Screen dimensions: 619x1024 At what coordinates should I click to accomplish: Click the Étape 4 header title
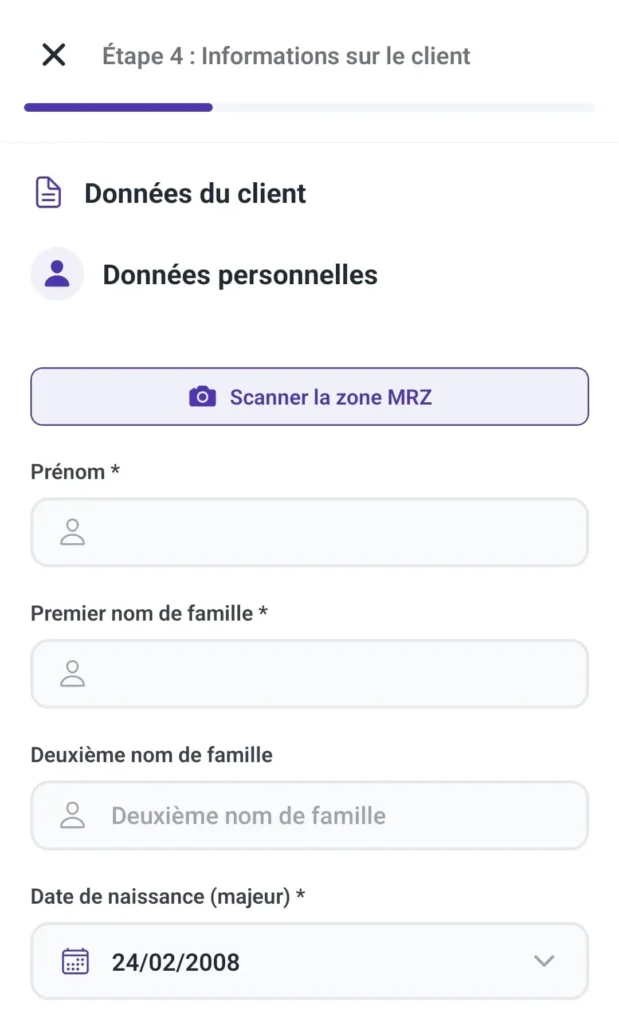(x=285, y=56)
